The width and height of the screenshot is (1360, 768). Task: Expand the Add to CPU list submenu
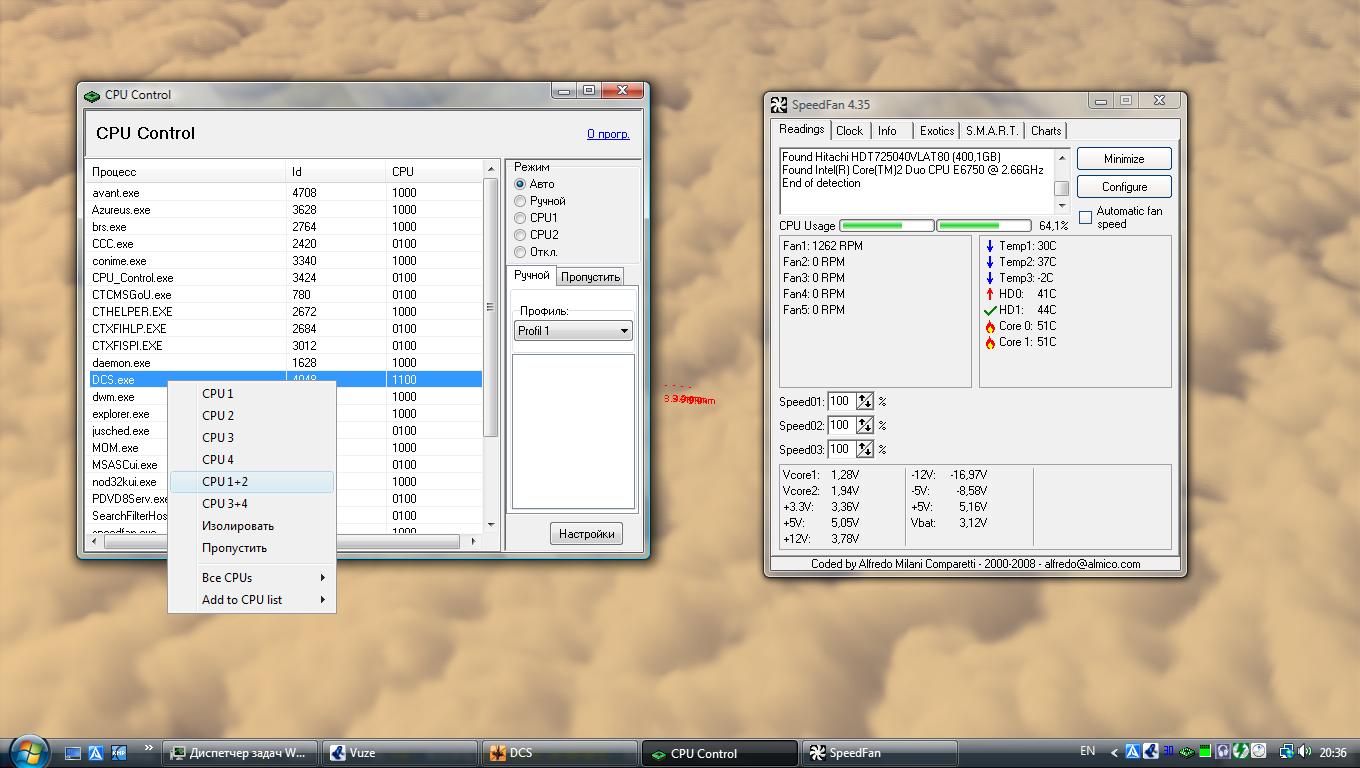(252, 600)
